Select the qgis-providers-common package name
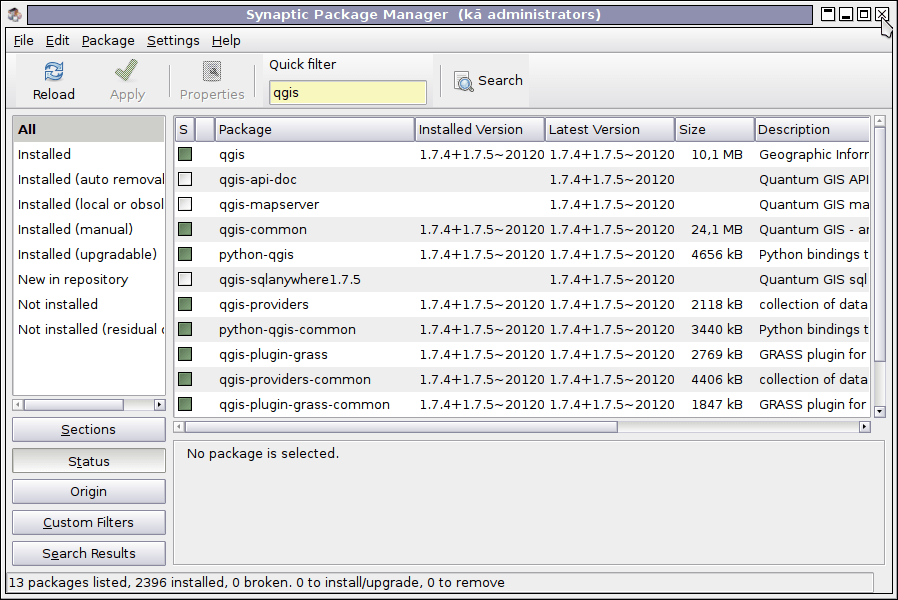The width and height of the screenshot is (898, 600). tap(294, 380)
